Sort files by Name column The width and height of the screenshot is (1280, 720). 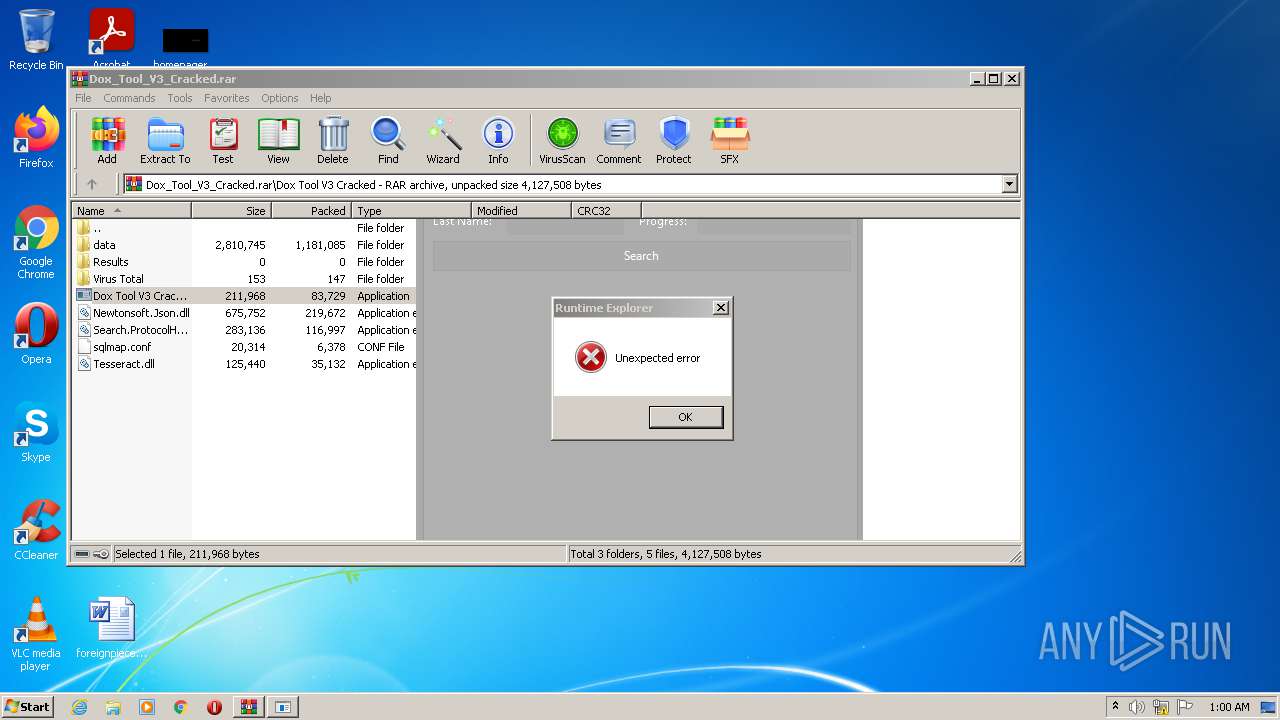pyautogui.click(x=131, y=211)
